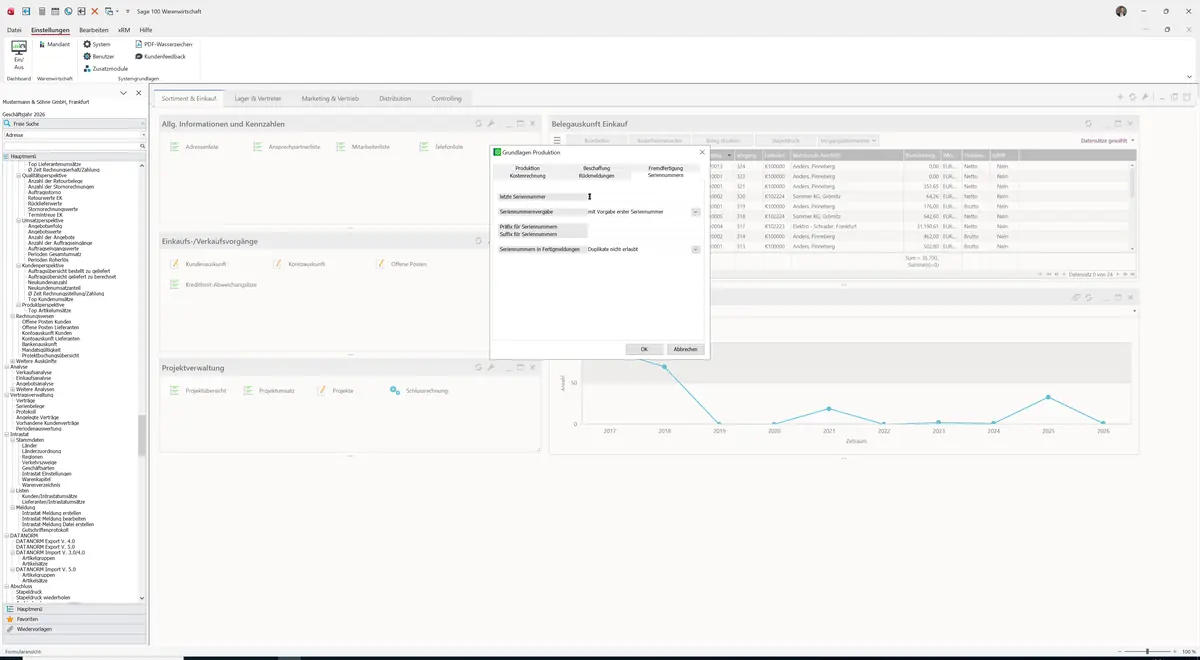The width and height of the screenshot is (1200, 660).
Task: Open Kontoauskunft shortcut
Action: point(300,264)
